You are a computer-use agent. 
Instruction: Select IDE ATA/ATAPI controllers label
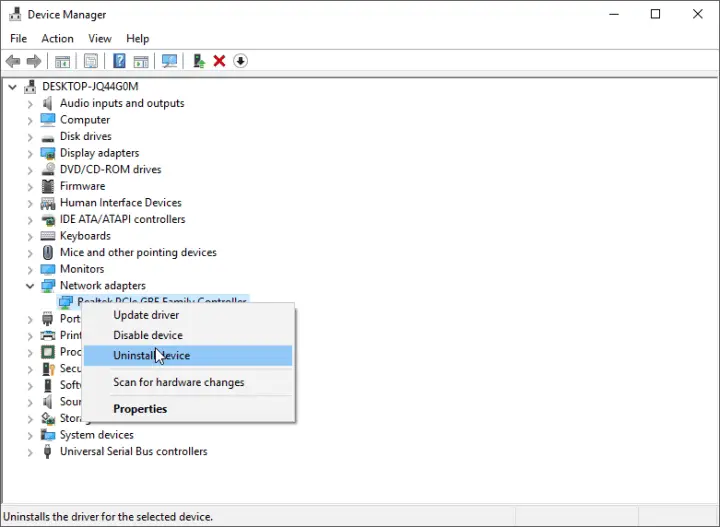[x=123, y=219]
